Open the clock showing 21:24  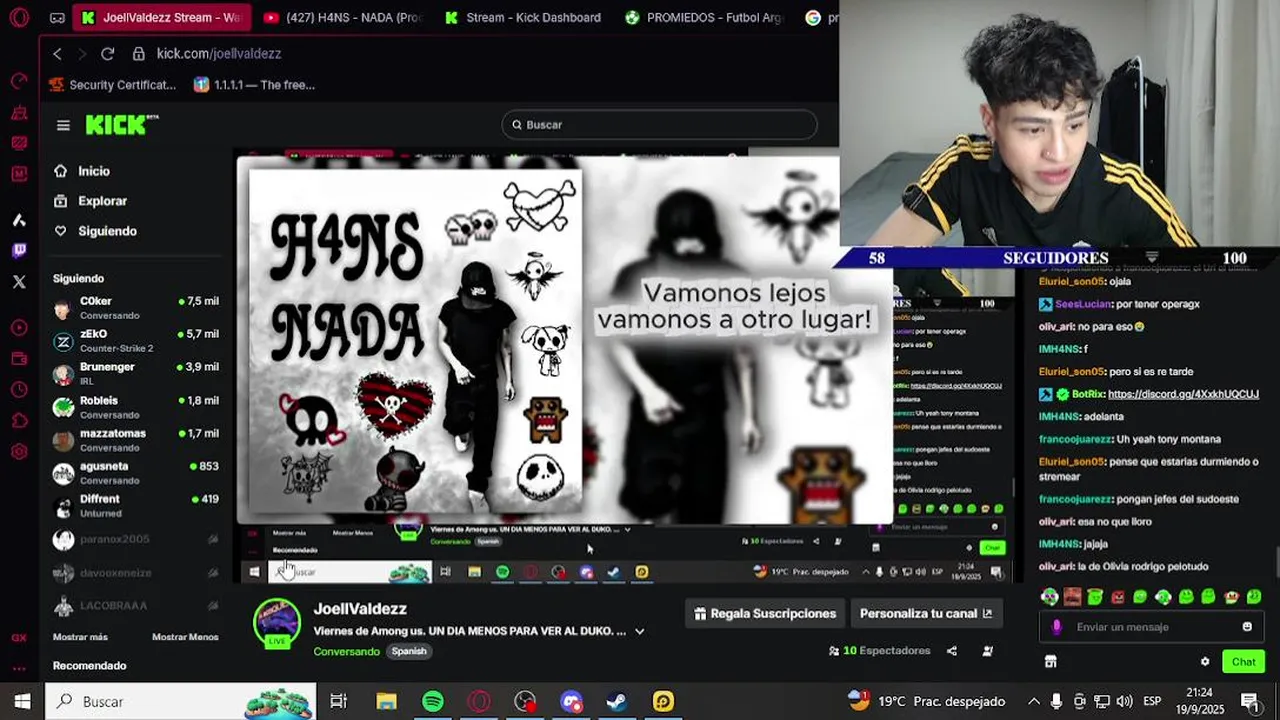point(1198,701)
